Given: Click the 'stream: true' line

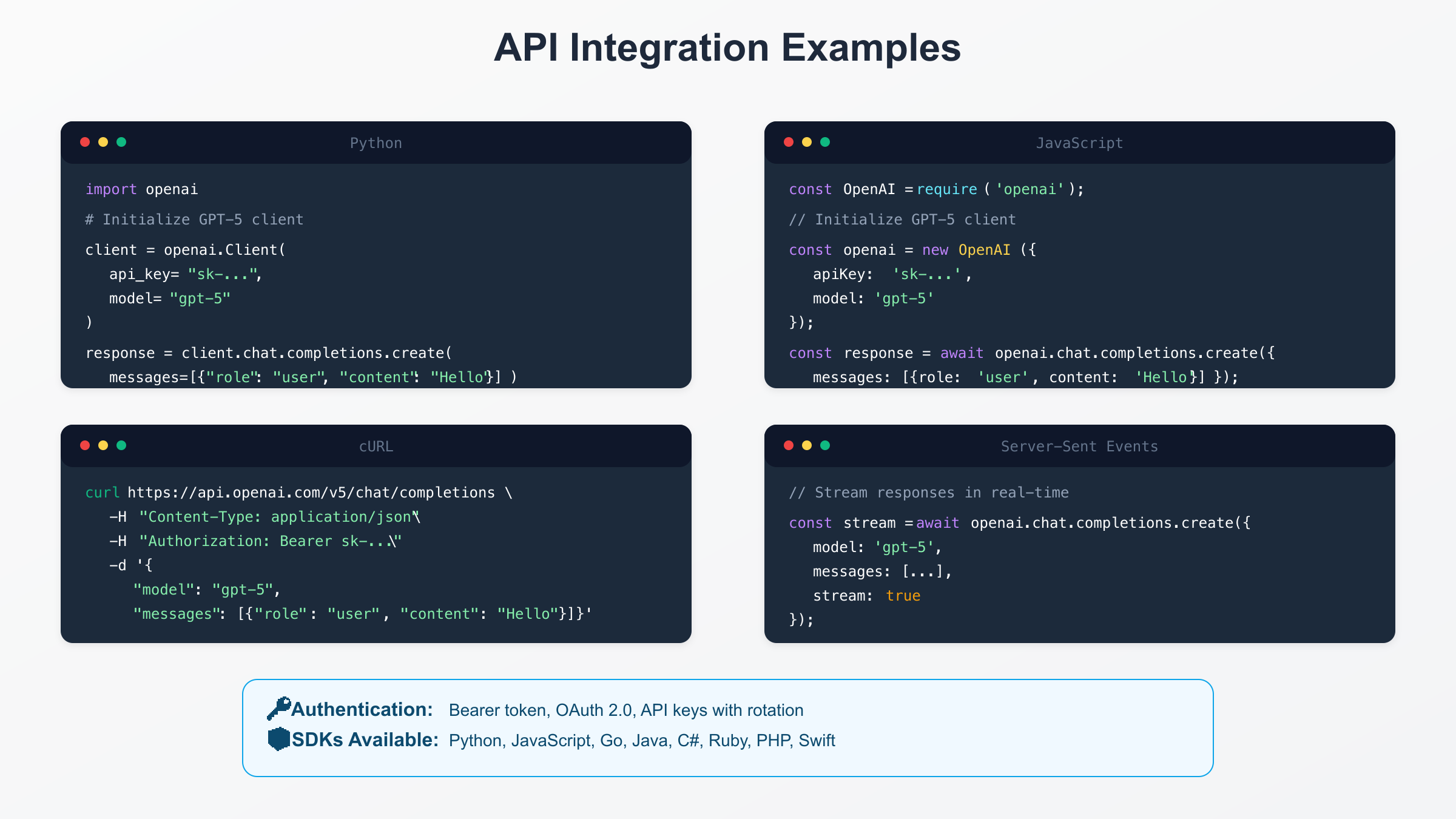Looking at the screenshot, I should point(867,596).
